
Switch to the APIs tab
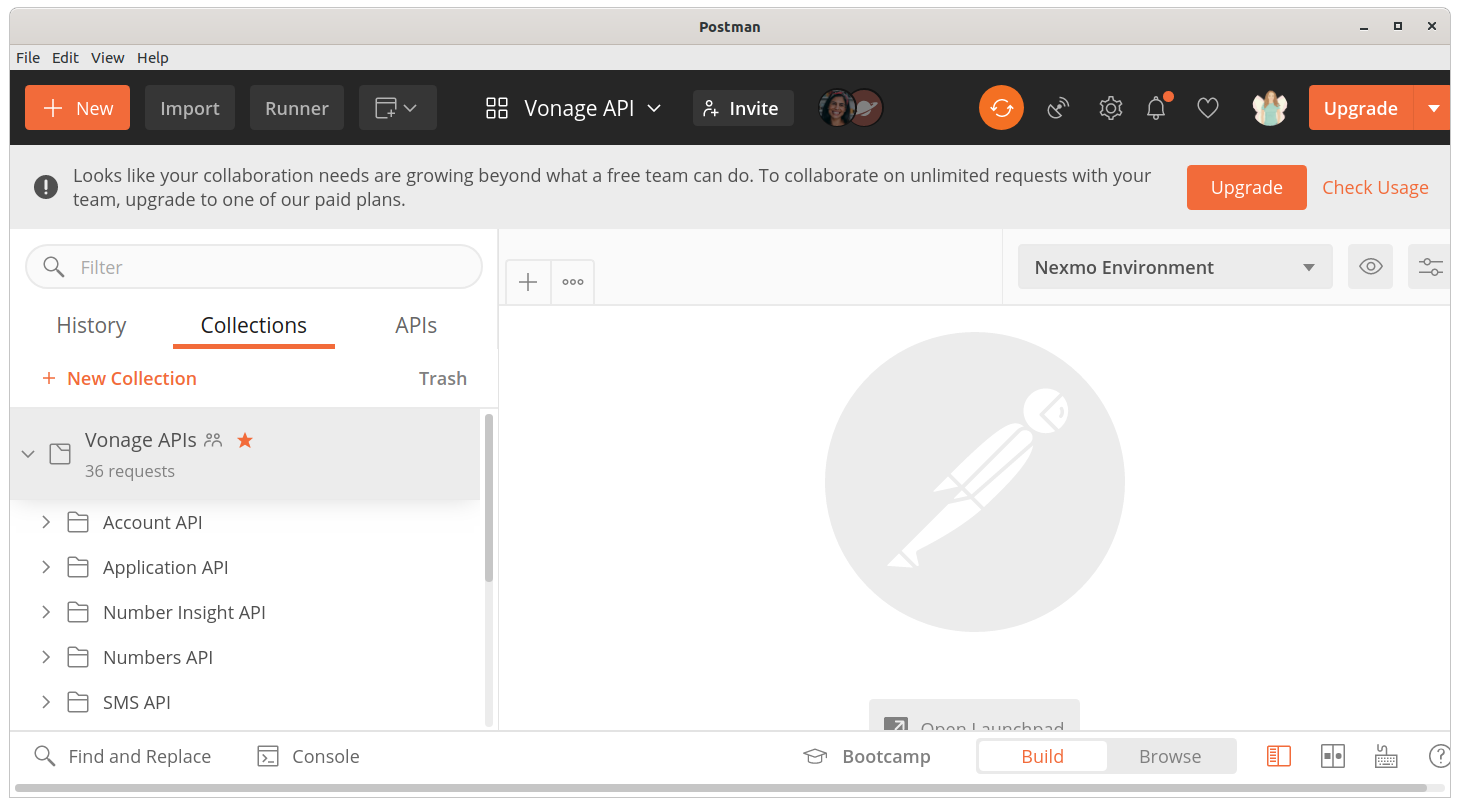pyautogui.click(x=416, y=325)
